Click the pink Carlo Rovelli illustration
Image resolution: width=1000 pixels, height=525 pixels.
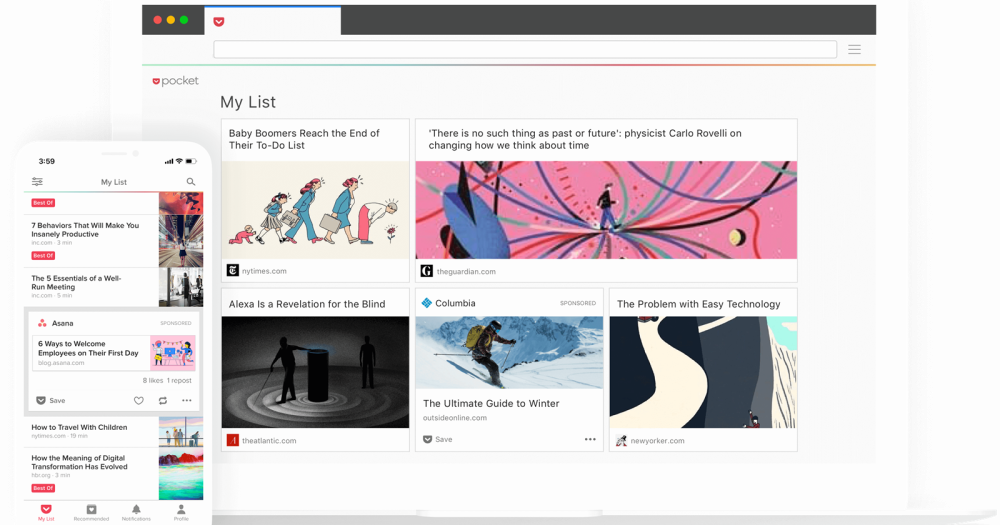click(x=607, y=210)
